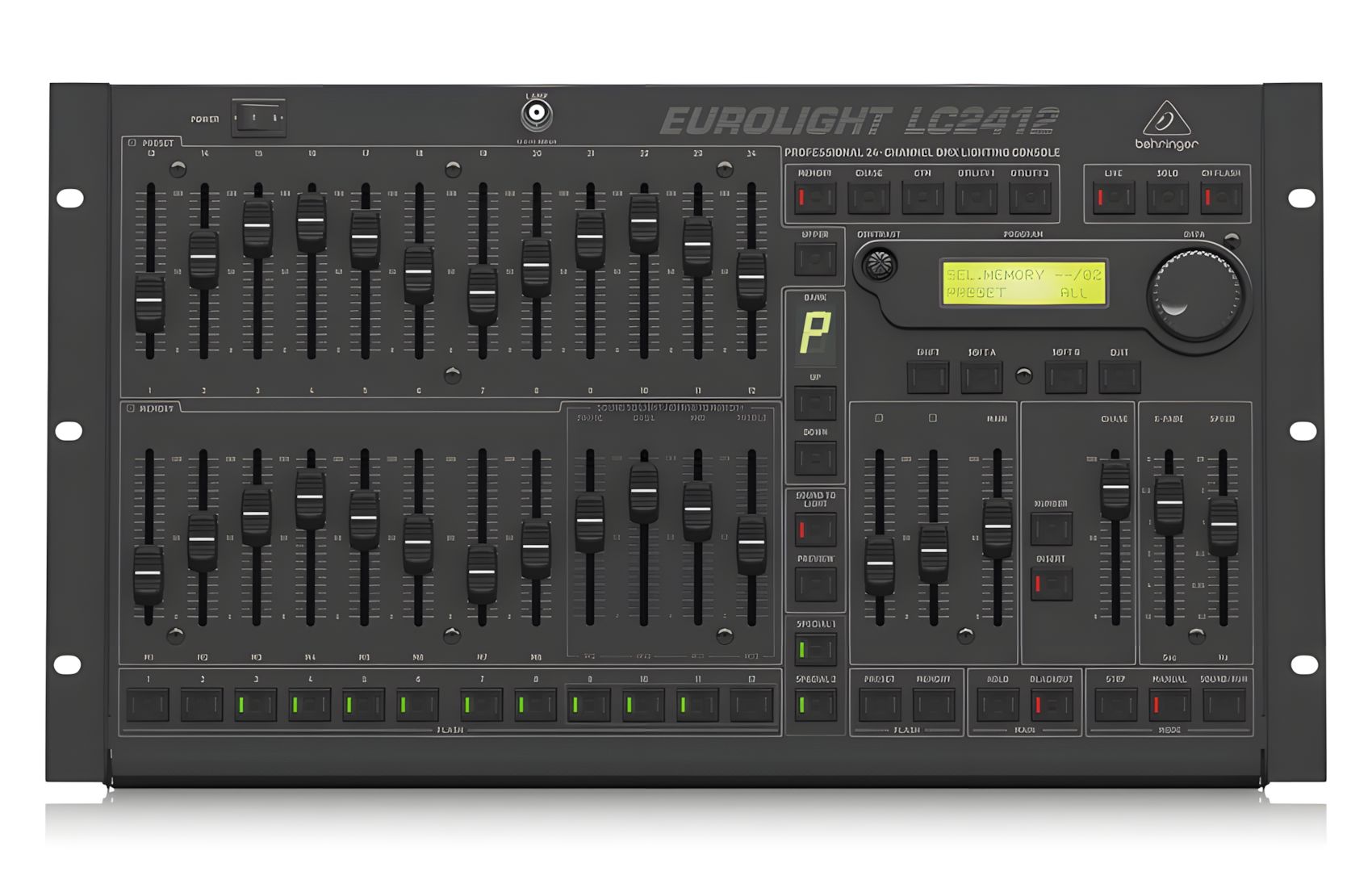Click the large DATA wheel
Screen dimensions: 1372x888
(x=1197, y=295)
